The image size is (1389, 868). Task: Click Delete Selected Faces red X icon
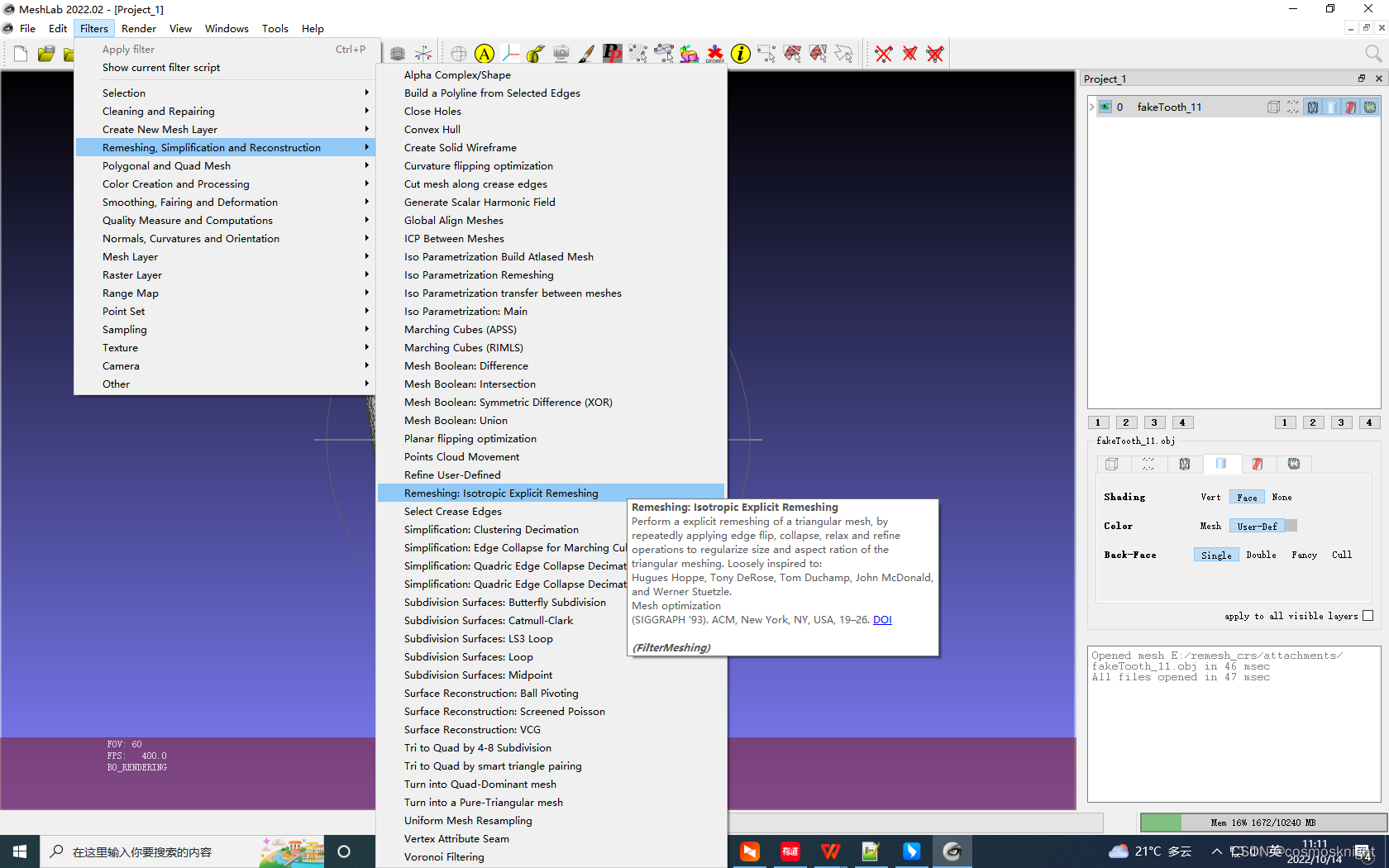(909, 54)
